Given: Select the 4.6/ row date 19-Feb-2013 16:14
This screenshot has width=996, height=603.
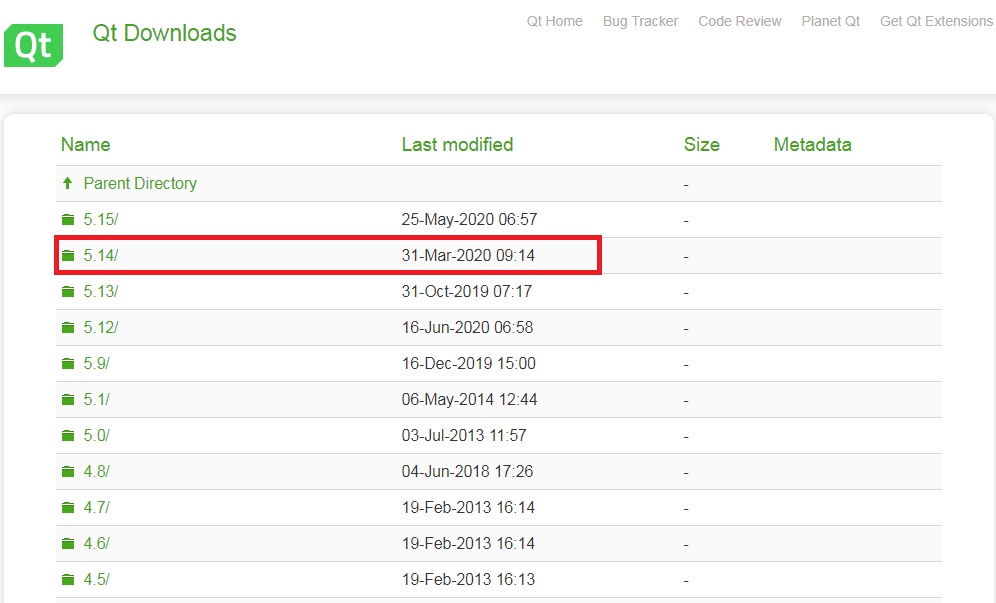Looking at the screenshot, I should (468, 543).
